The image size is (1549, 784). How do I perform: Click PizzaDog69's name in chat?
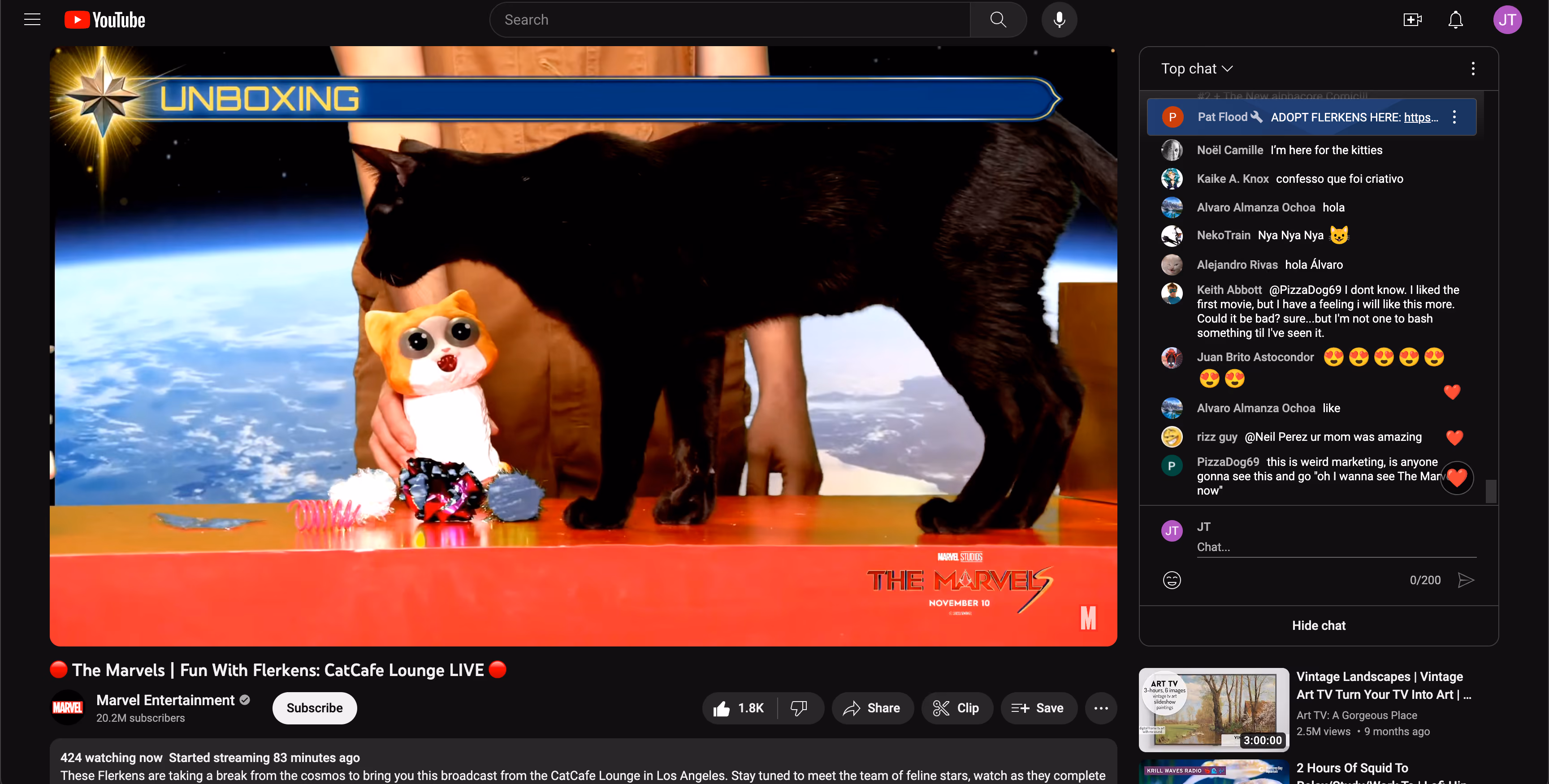1227,462
